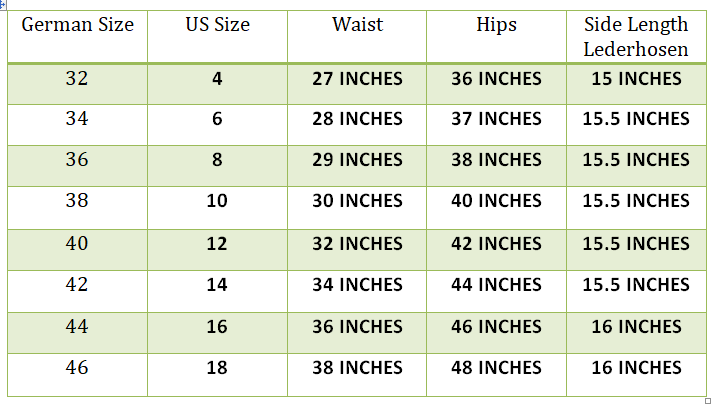Click the German Size header cell
Viewport: 714px width, 404px height.
[77, 25]
